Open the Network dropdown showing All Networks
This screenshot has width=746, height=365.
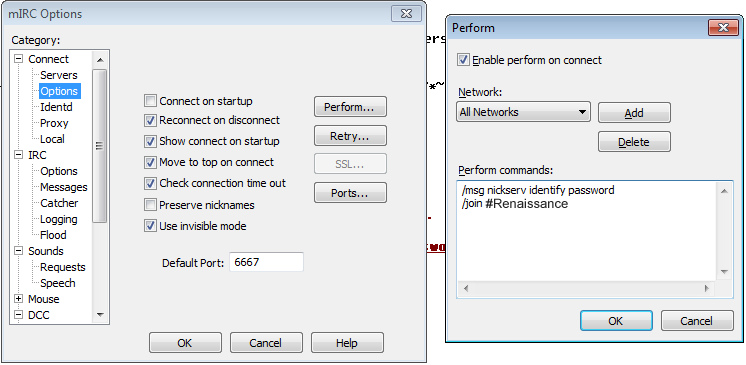tap(523, 112)
